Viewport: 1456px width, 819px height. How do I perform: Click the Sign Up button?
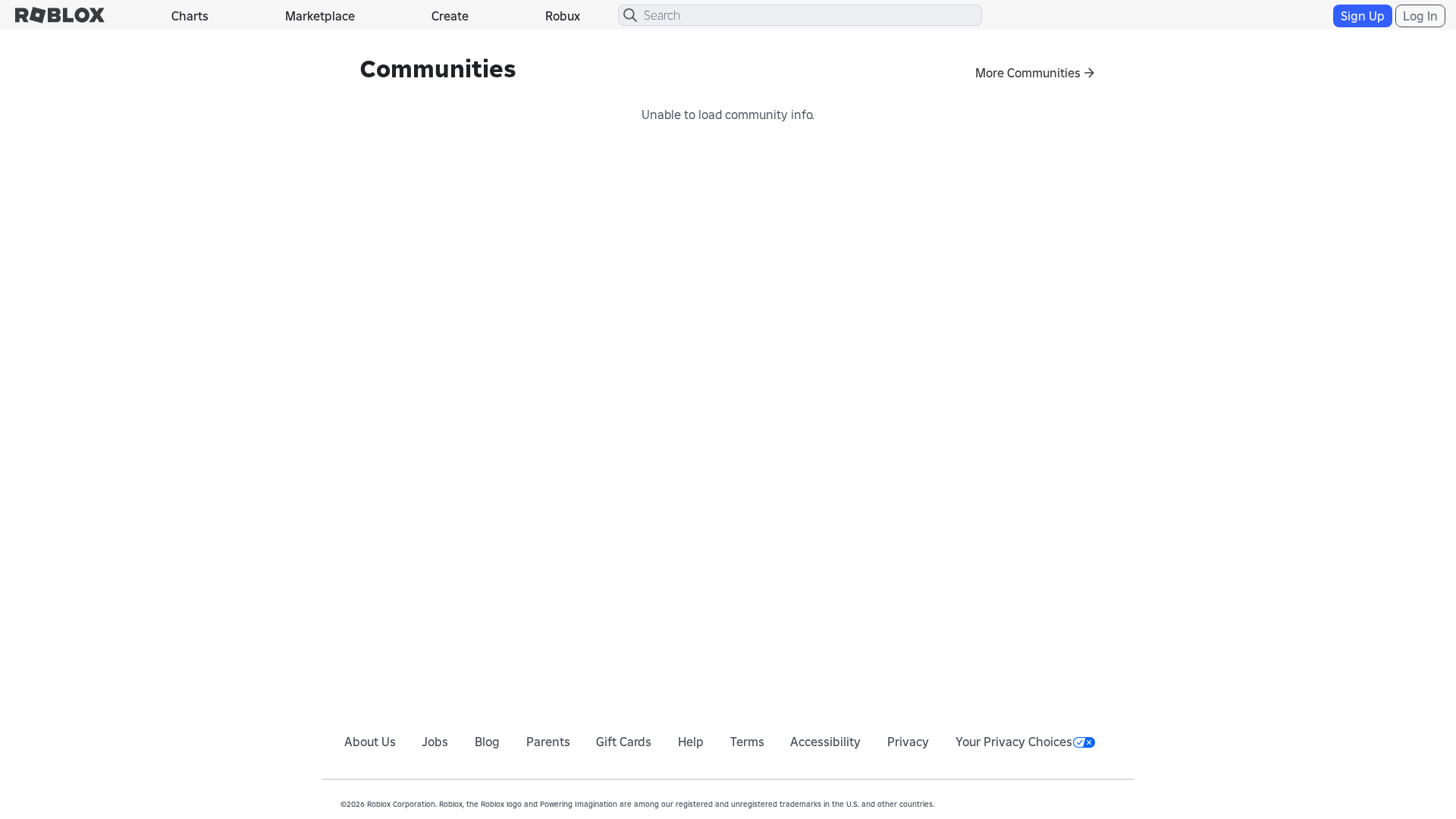(x=1362, y=15)
